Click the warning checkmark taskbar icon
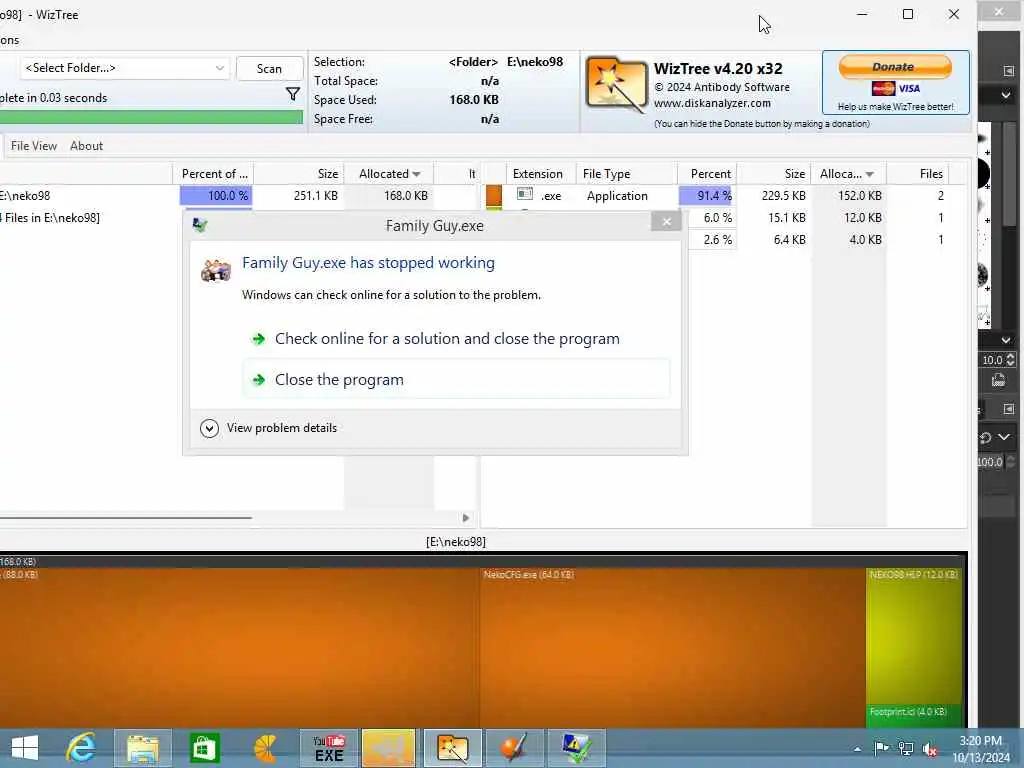Viewport: 1024px width, 768px height. (576, 748)
